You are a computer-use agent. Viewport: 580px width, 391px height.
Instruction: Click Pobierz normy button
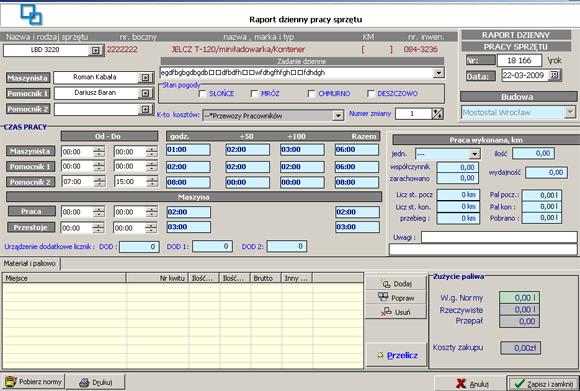click(x=33, y=381)
